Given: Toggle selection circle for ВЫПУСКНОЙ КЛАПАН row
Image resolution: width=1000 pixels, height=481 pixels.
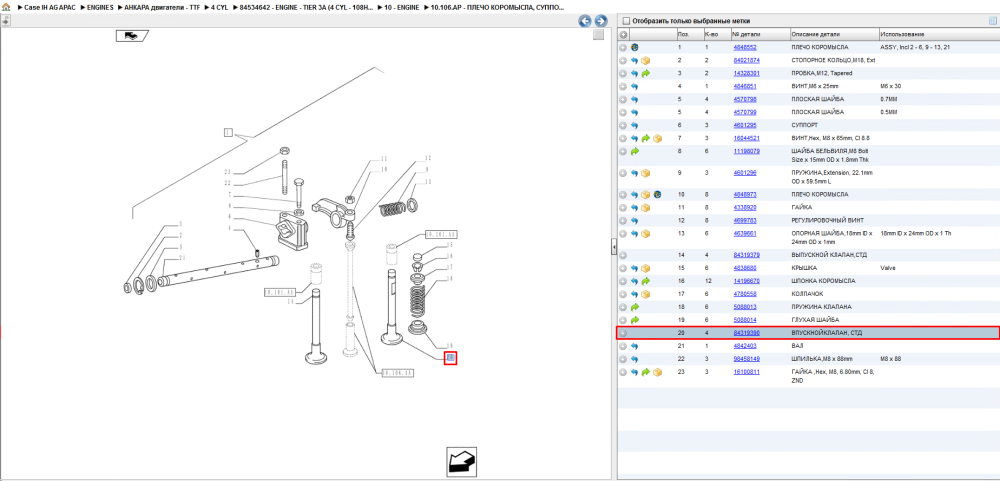Looking at the screenshot, I should pos(623,255).
